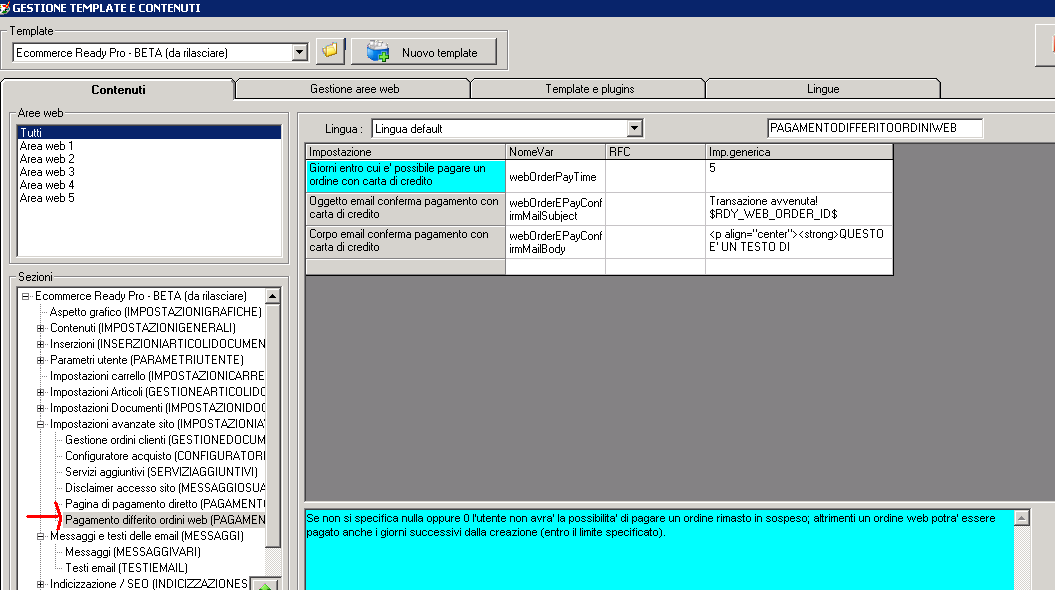Open Pagina di pagamento diretto section
Viewport: 1055px width, 590px height.
tap(165, 504)
